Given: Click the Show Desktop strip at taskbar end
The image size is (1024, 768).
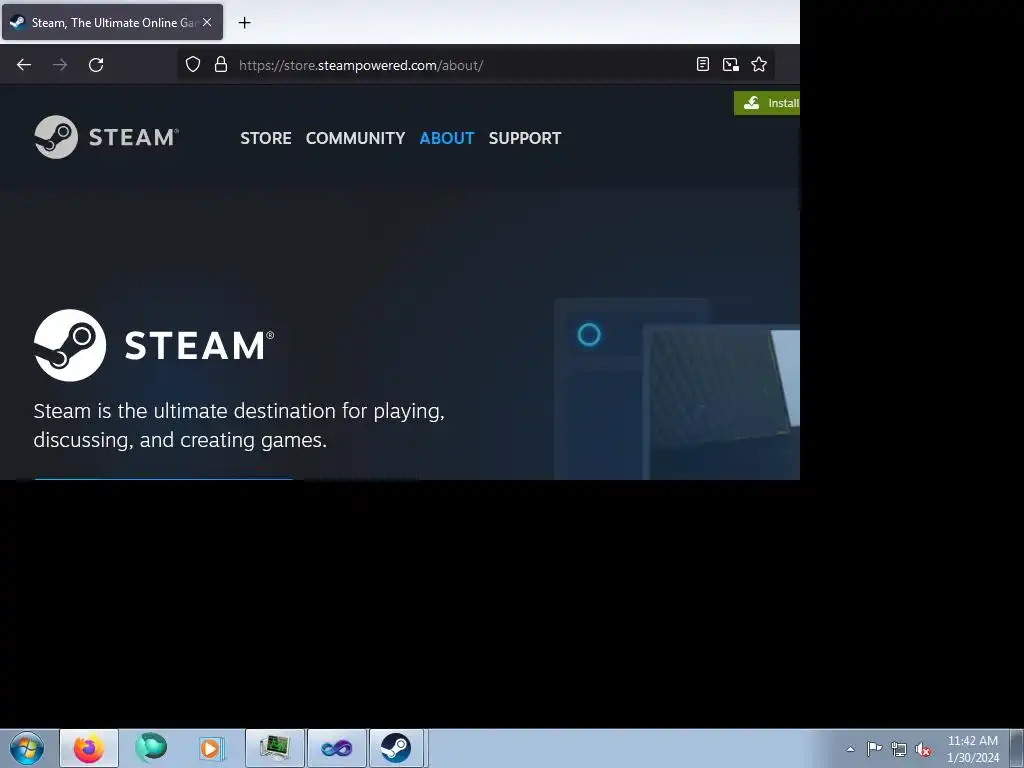Looking at the screenshot, I should pos(1017,748).
